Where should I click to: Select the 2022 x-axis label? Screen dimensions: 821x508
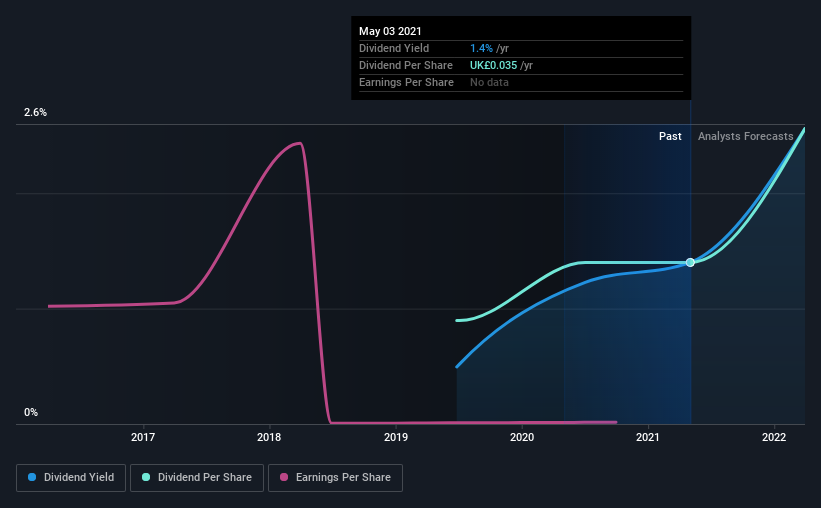pos(774,437)
